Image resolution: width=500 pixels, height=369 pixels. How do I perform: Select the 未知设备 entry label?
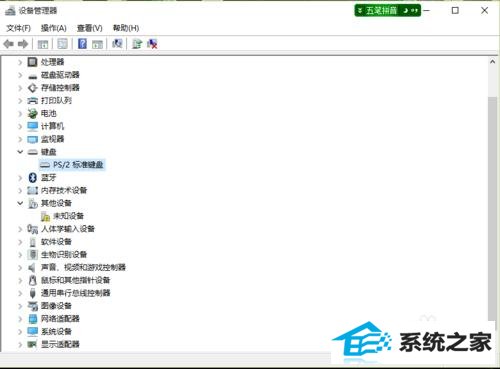tap(68, 216)
